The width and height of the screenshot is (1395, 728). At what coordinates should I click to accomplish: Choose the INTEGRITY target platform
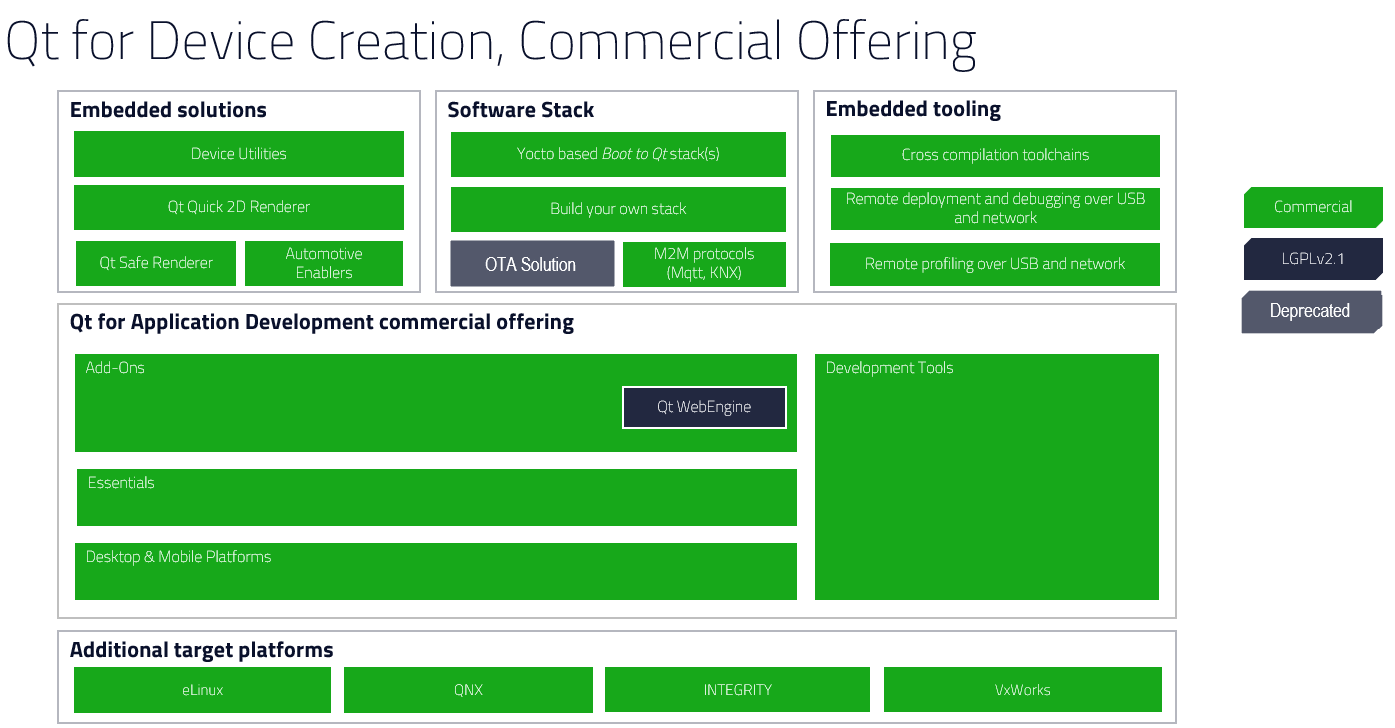pos(737,690)
